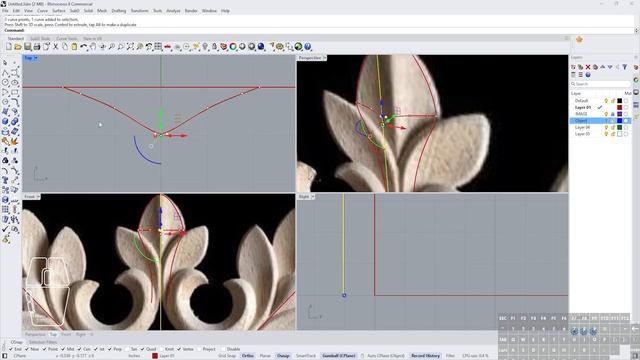Screen dimensions: 640x360
Task: Click the Layer 04 green color swatch
Action: pos(619,127)
